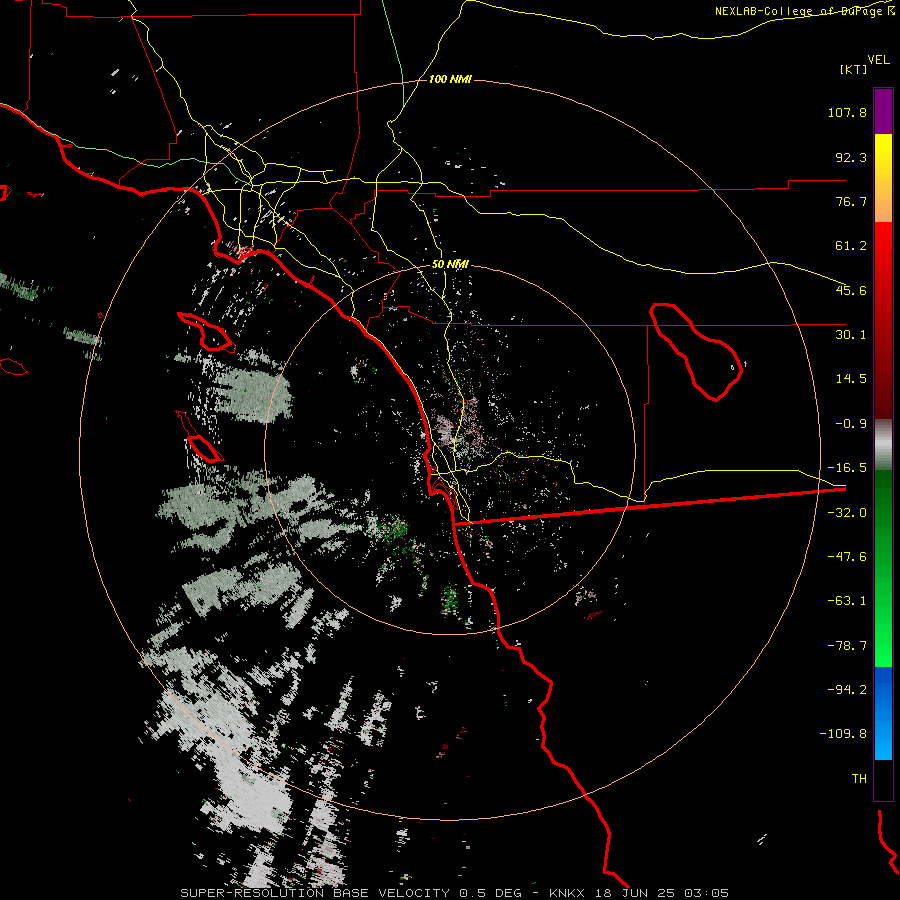Click the 92.3 velocity scale value
This screenshot has width=900, height=900.
(851, 157)
